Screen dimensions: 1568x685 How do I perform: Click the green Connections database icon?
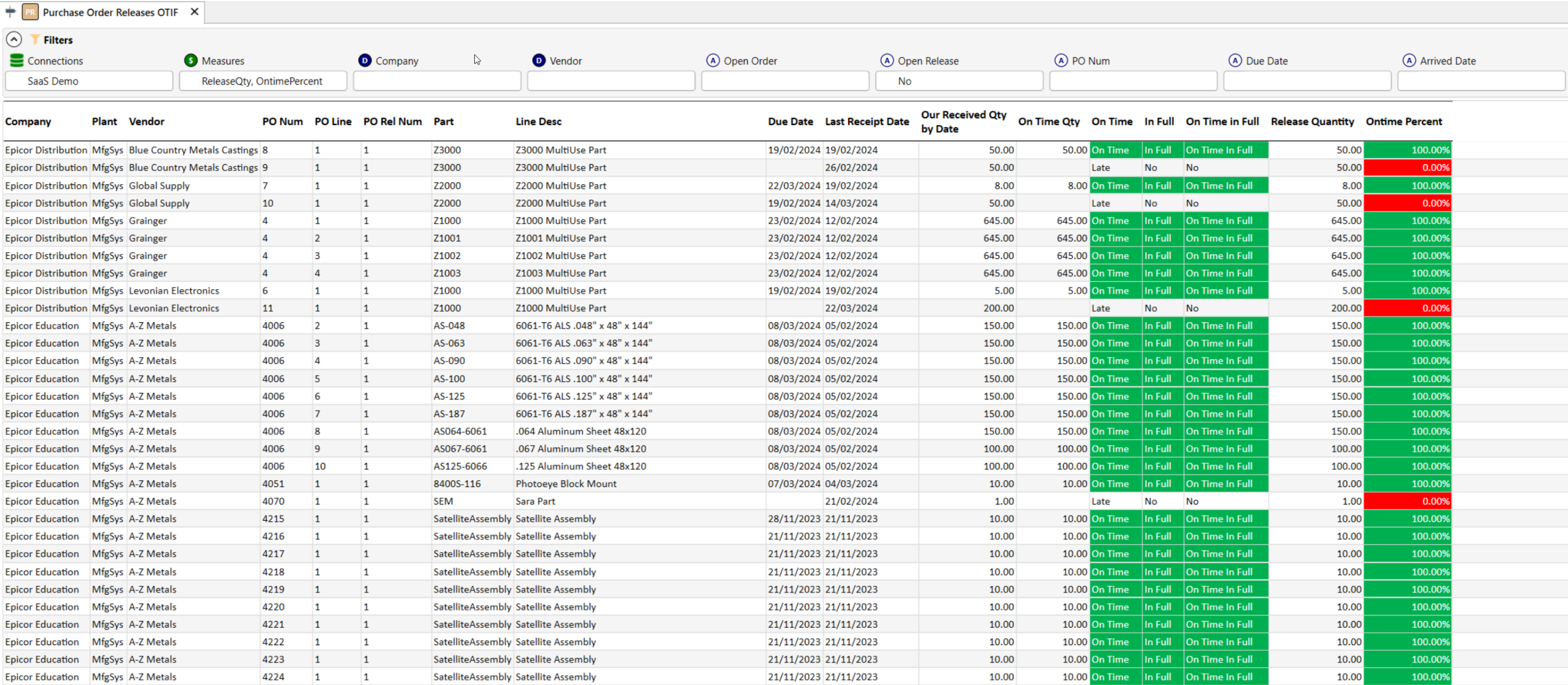(x=16, y=60)
